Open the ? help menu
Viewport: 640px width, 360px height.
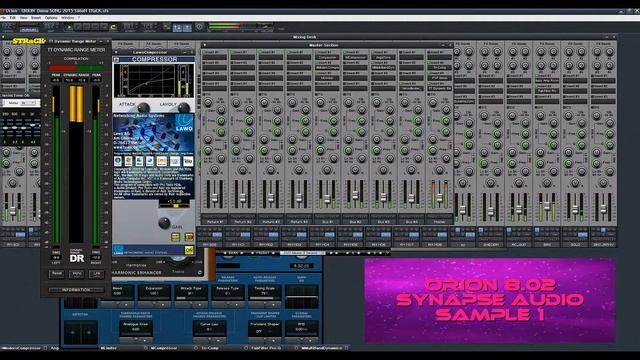tap(79, 18)
